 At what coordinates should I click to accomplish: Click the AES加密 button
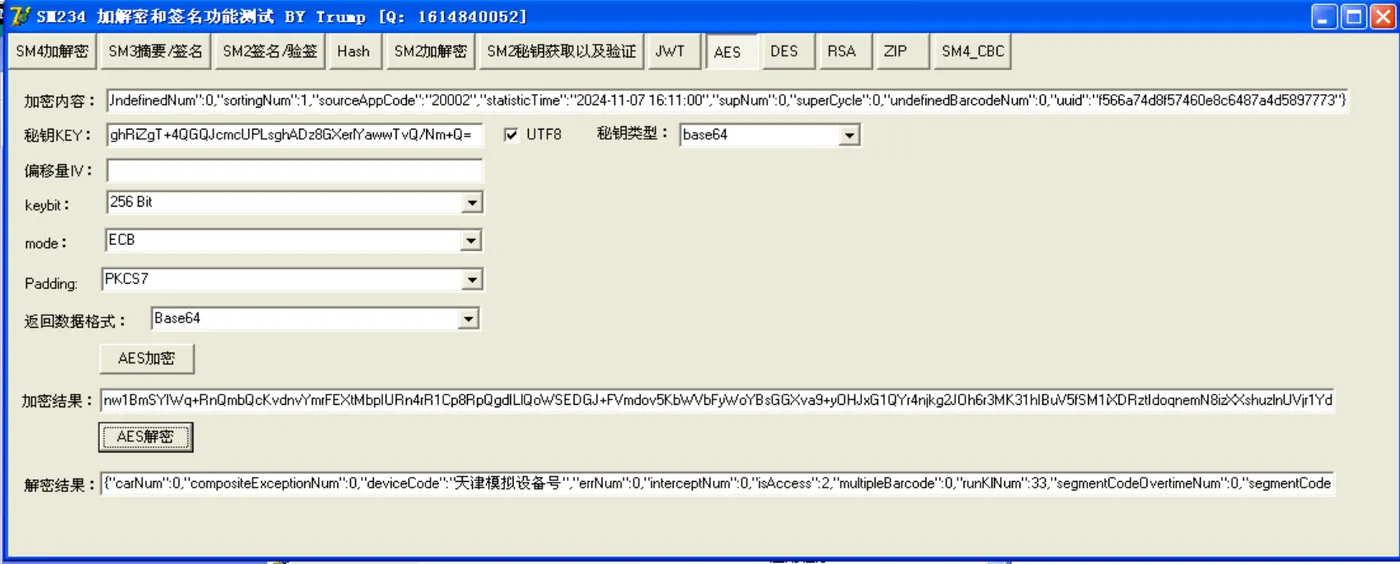(x=146, y=358)
